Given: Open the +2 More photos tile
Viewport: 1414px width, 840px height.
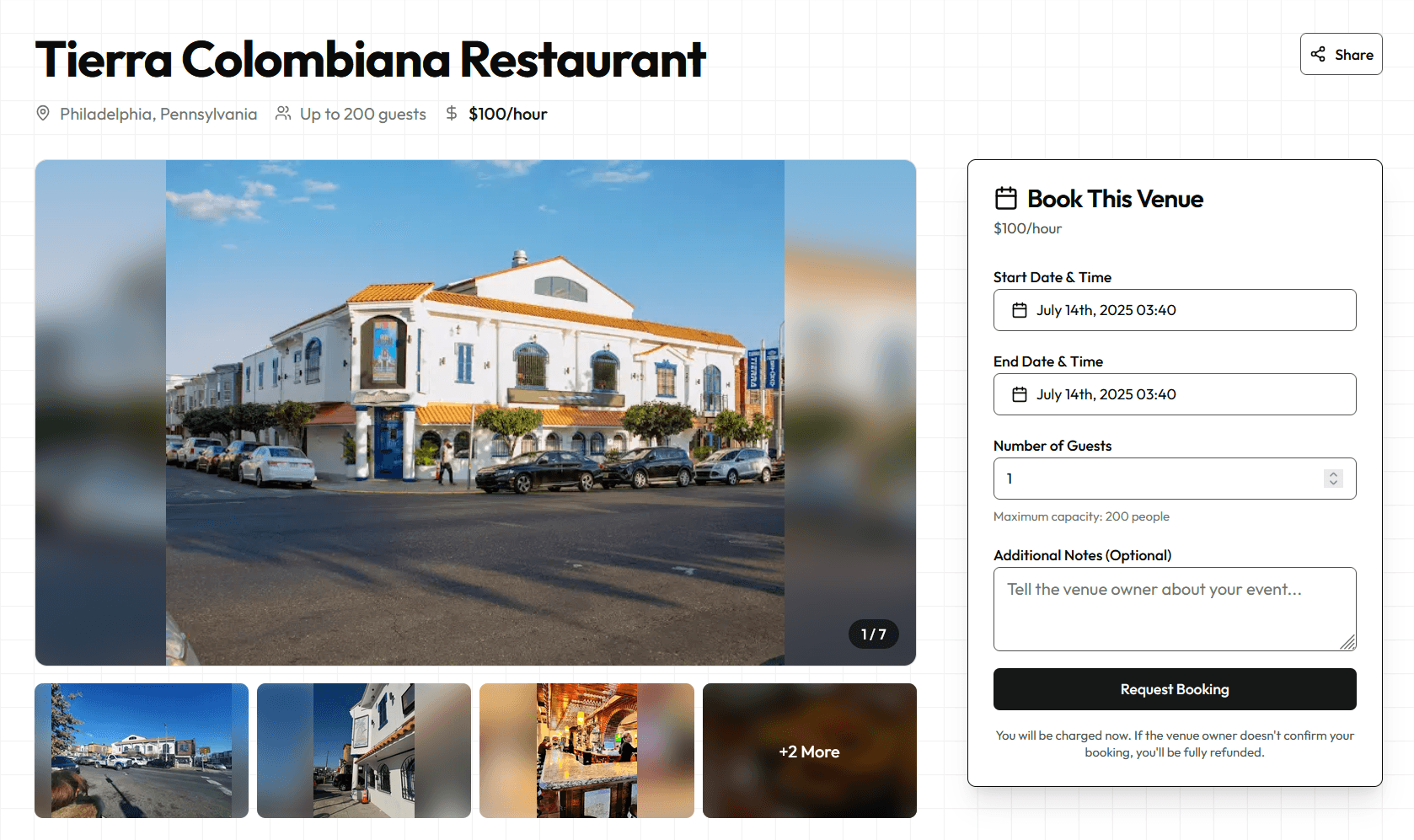Looking at the screenshot, I should [x=810, y=751].
